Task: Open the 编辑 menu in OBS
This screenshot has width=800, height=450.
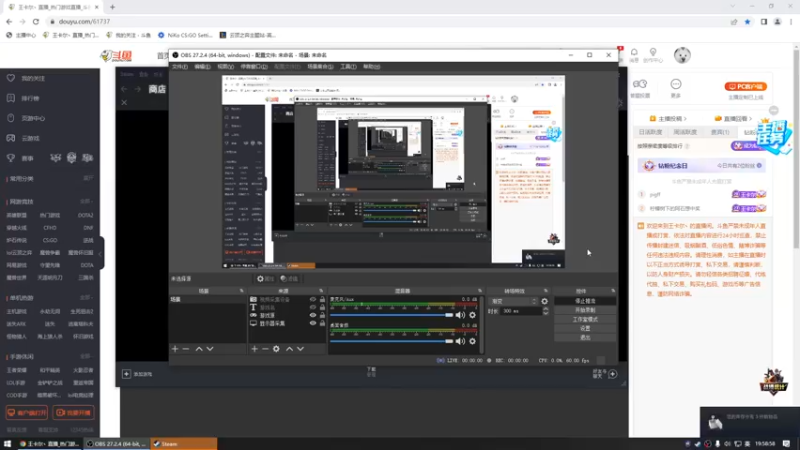Action: pos(203,67)
